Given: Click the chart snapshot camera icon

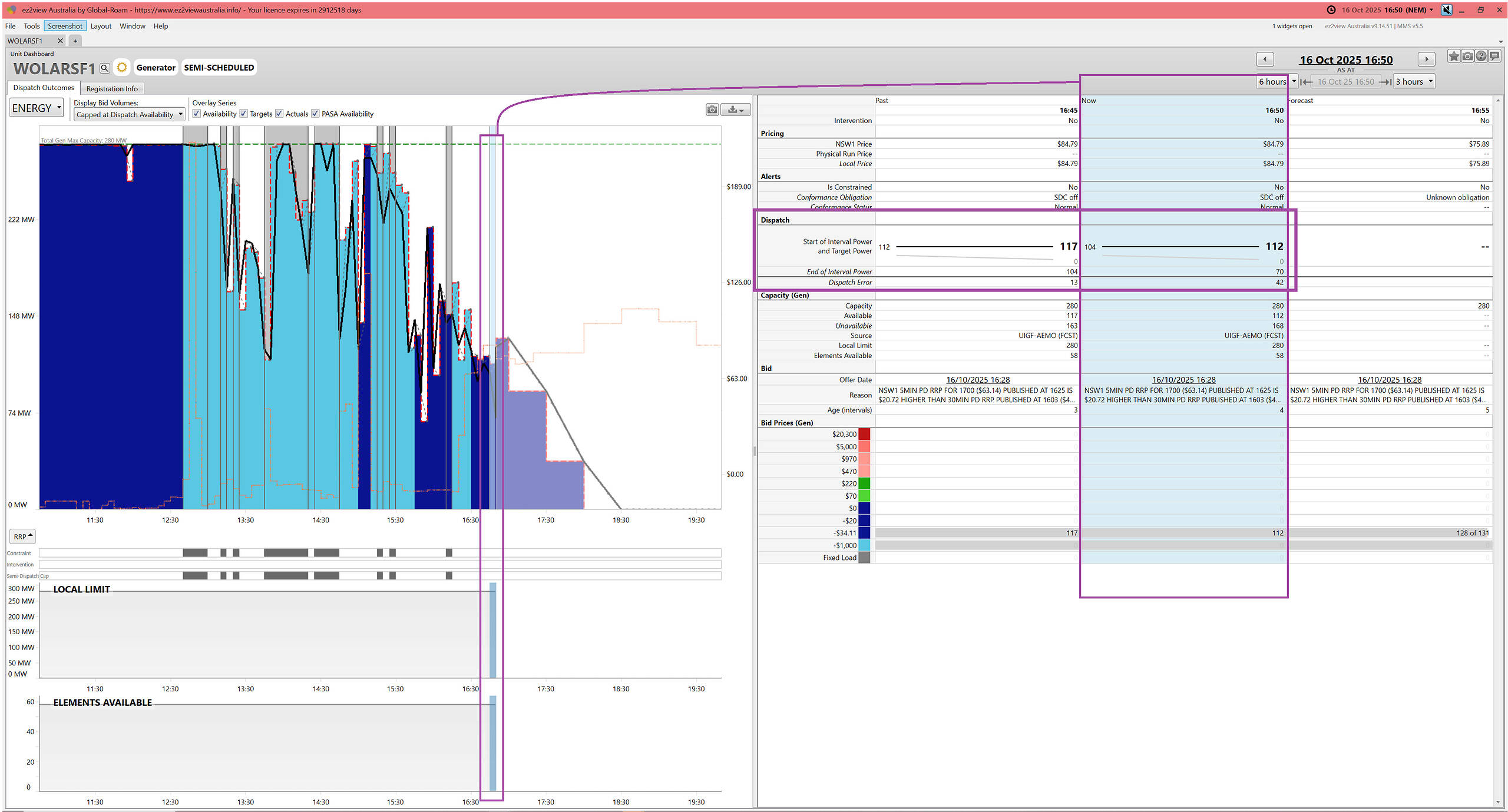Looking at the screenshot, I should click(712, 110).
